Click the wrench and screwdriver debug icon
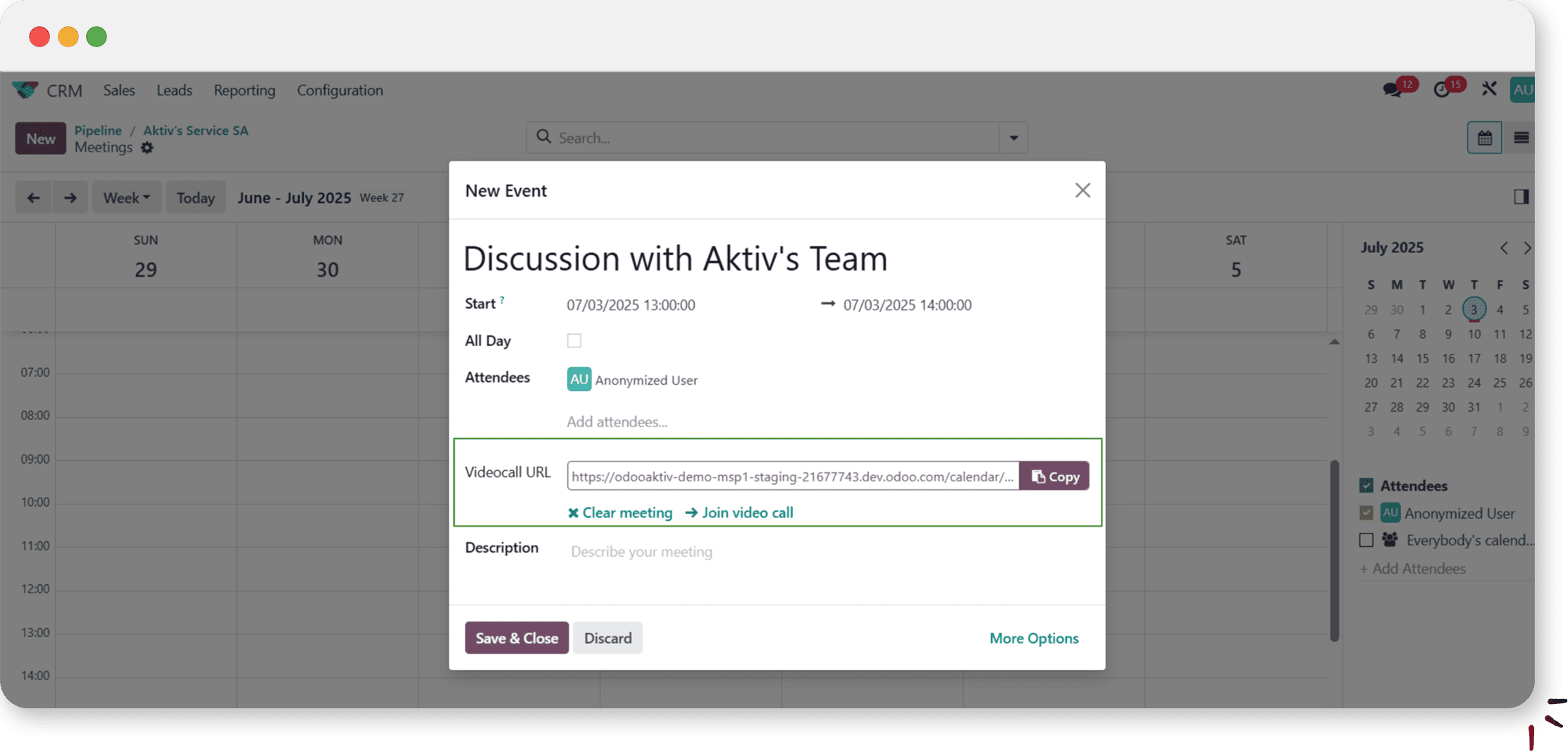This screenshot has height=752, width=1568. [1488, 90]
